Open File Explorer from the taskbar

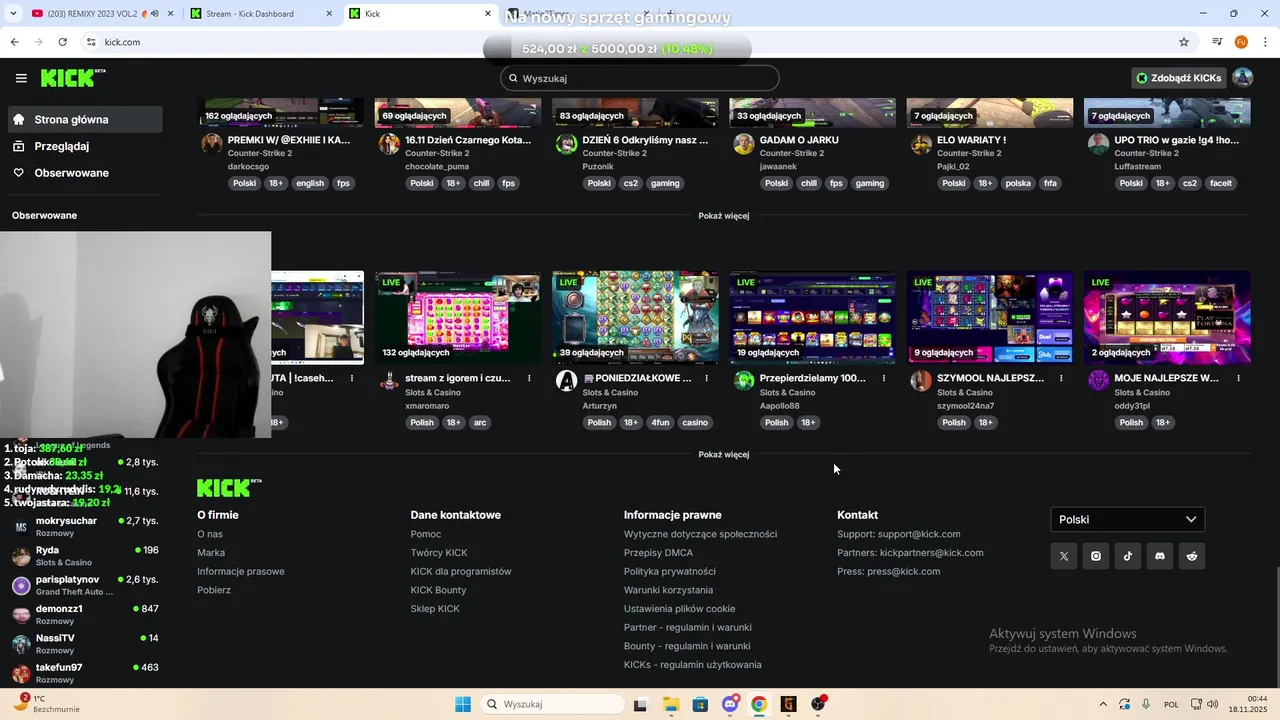click(671, 704)
